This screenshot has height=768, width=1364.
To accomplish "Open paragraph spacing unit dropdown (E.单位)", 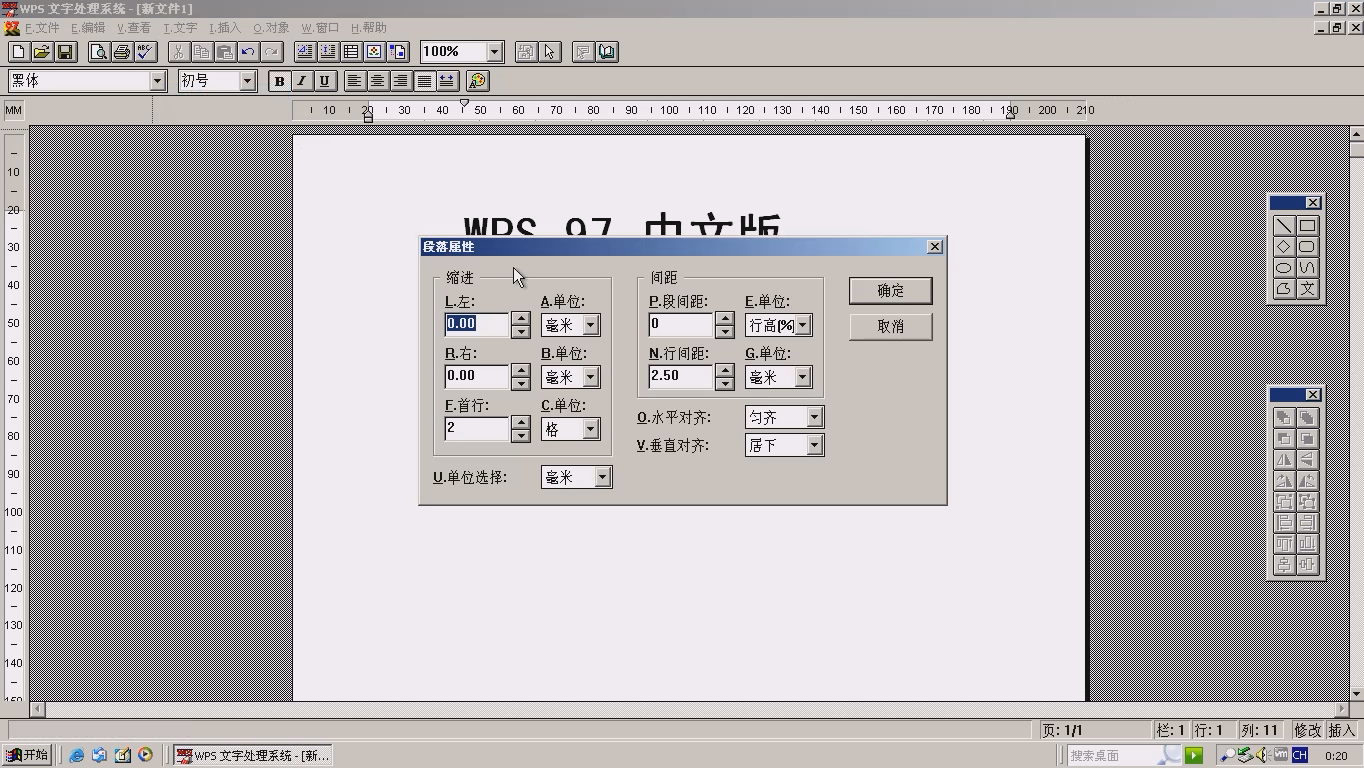I will 802,325.
